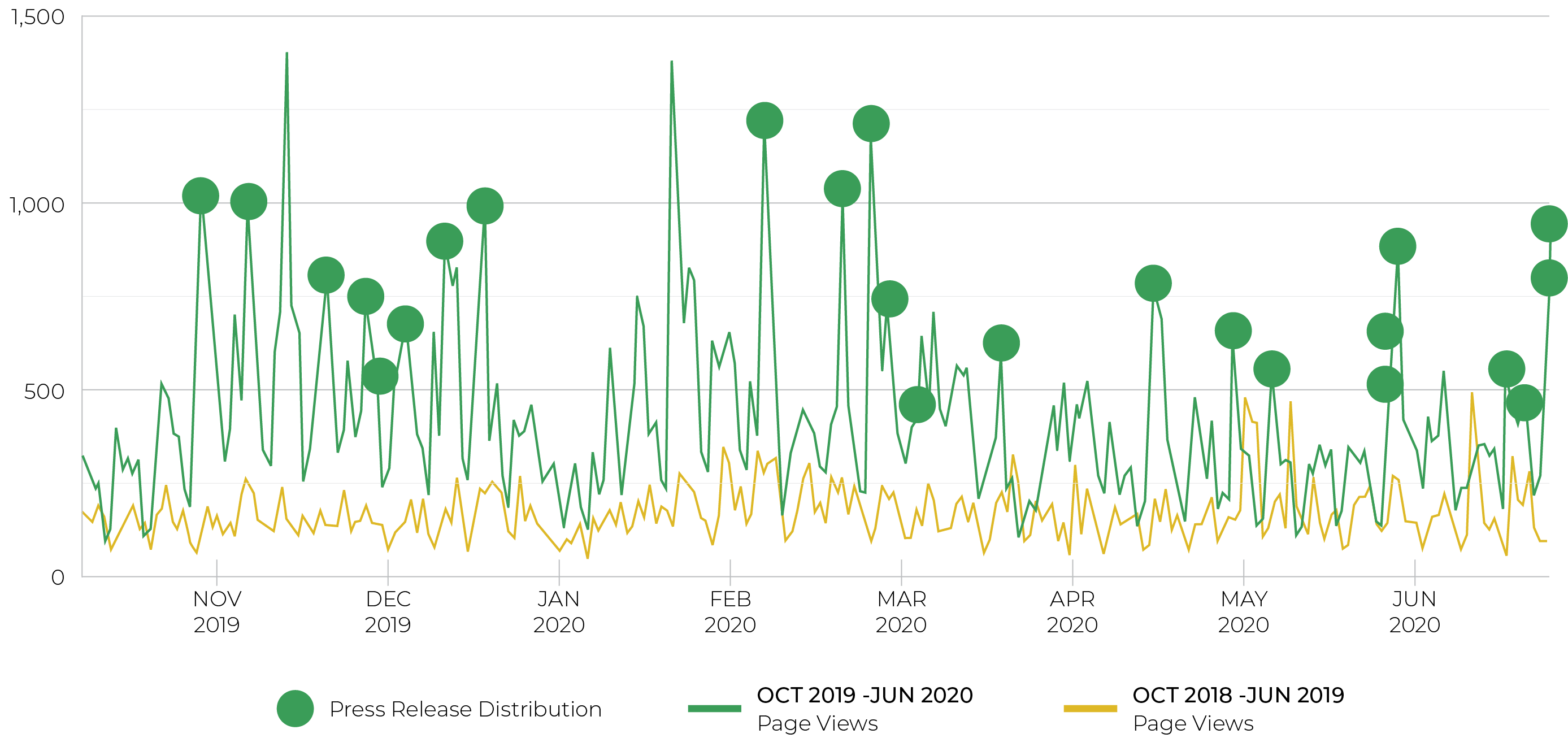The height and width of the screenshot is (738, 1568).
Task: Click the 'Press Release Distribution' legend label
Action: [466, 709]
